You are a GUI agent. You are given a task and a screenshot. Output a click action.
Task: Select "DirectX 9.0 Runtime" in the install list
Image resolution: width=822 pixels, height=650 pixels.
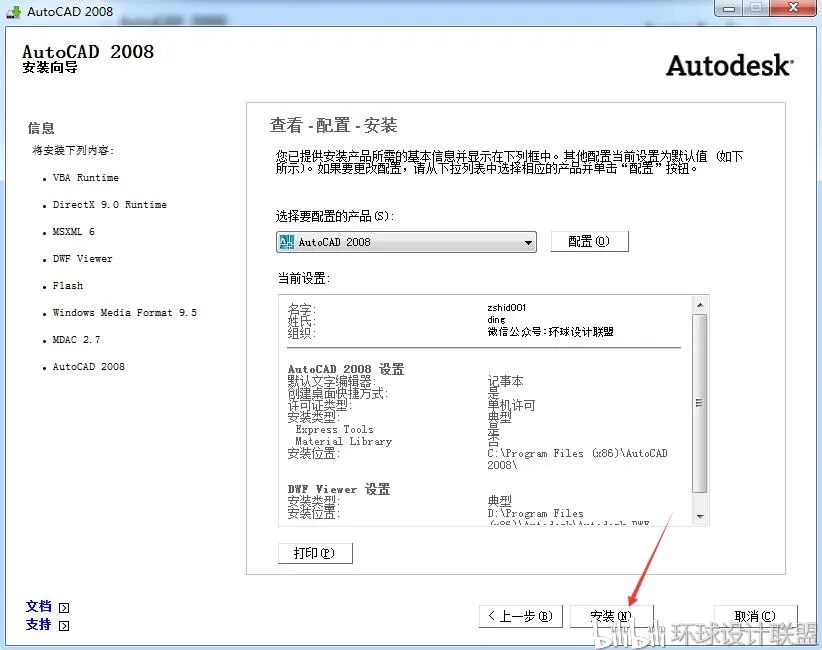[110, 204]
